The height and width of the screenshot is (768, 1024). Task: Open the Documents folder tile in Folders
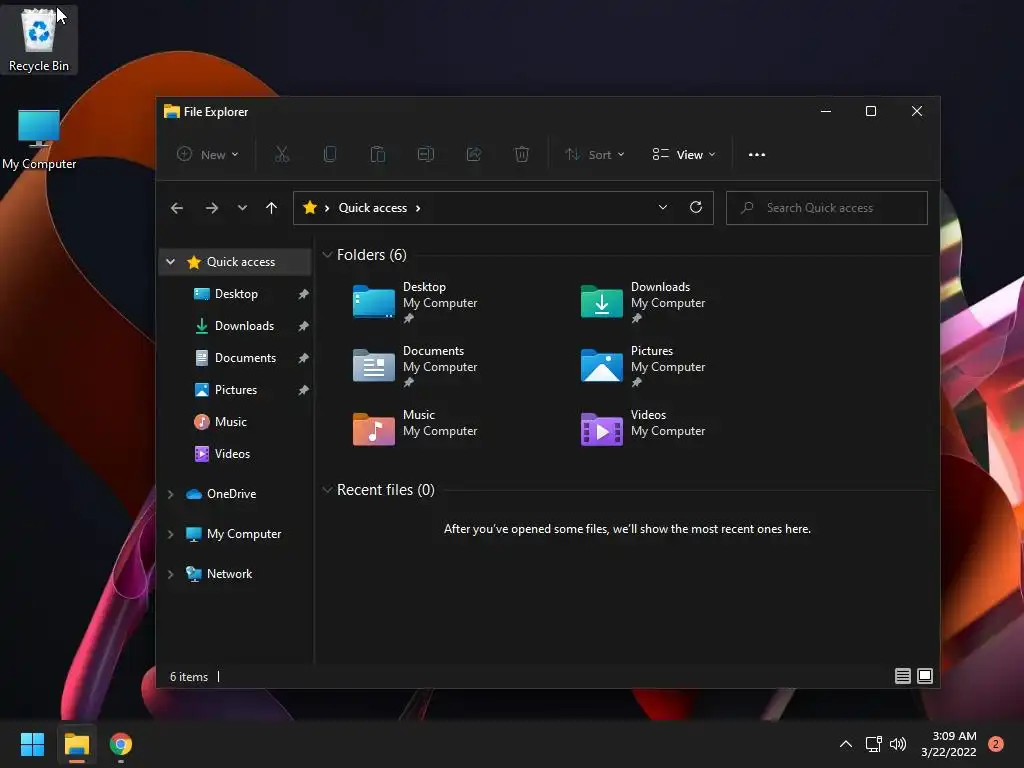(415, 366)
